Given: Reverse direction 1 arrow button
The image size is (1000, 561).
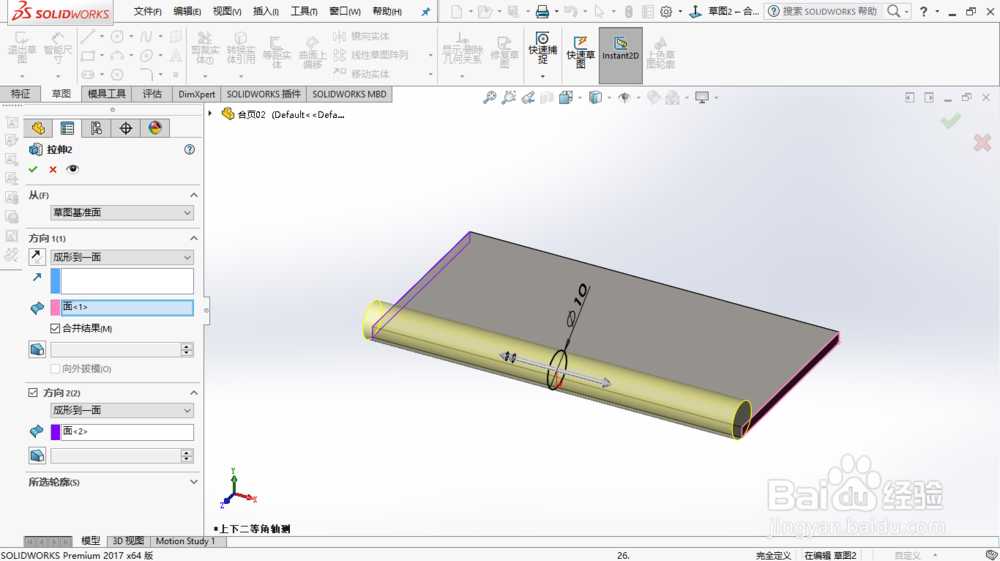Looking at the screenshot, I should 36,257.
